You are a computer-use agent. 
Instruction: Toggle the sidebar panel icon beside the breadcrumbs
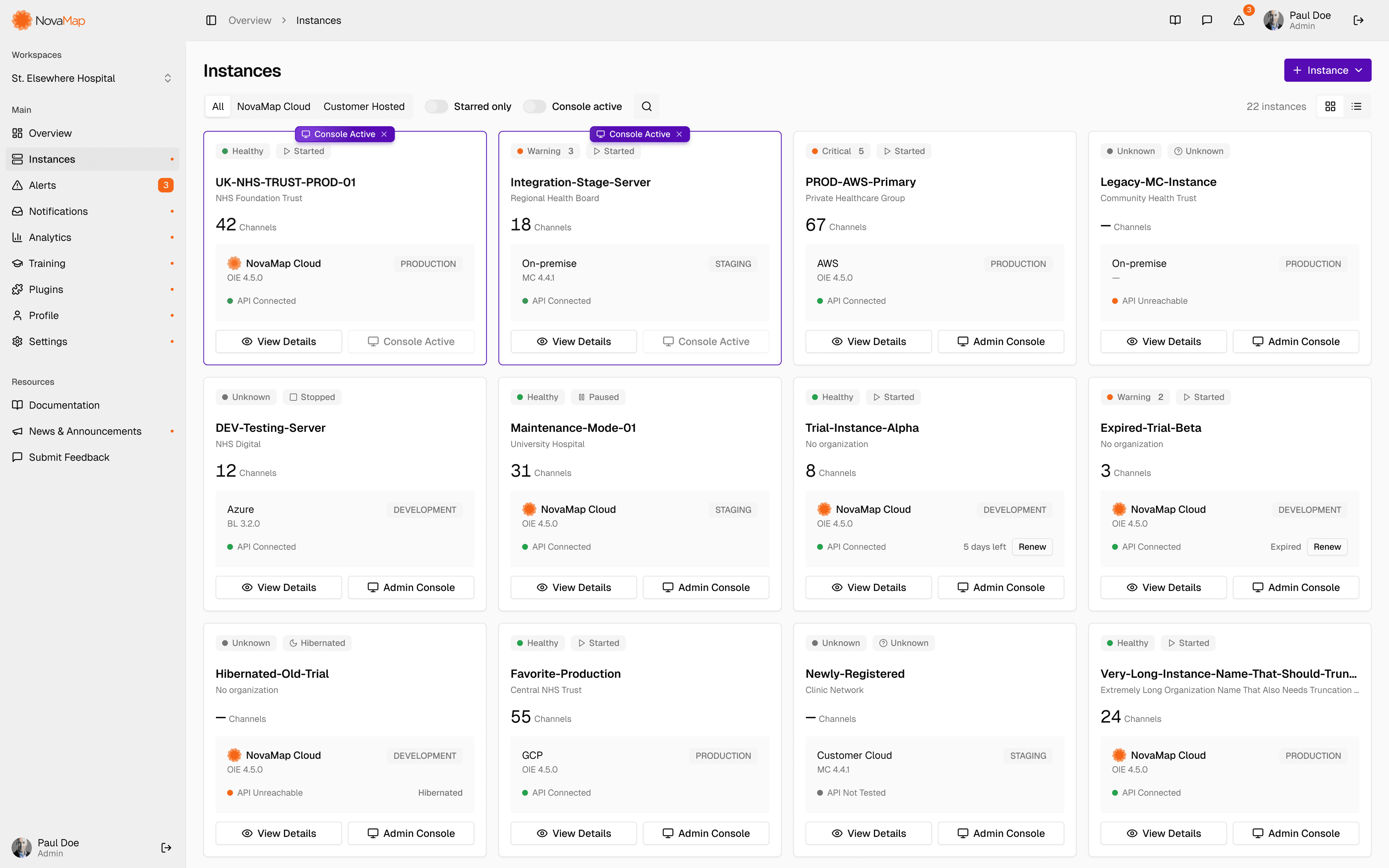[x=211, y=20]
